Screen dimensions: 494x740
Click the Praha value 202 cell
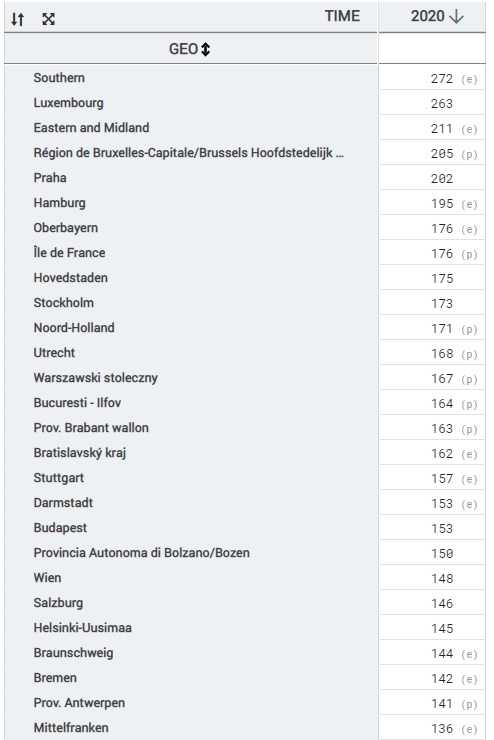point(432,178)
